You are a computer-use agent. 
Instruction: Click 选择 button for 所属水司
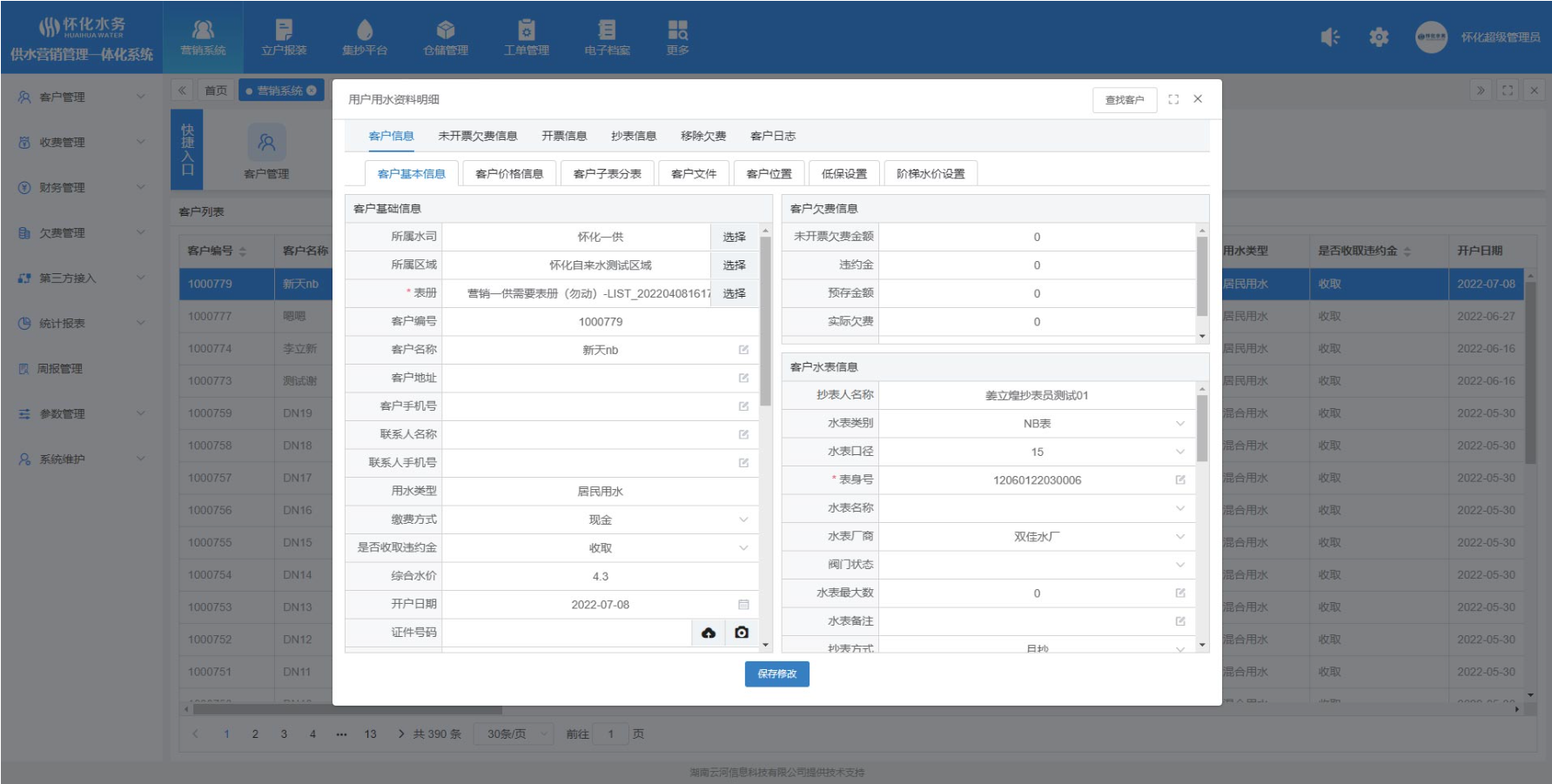(735, 237)
